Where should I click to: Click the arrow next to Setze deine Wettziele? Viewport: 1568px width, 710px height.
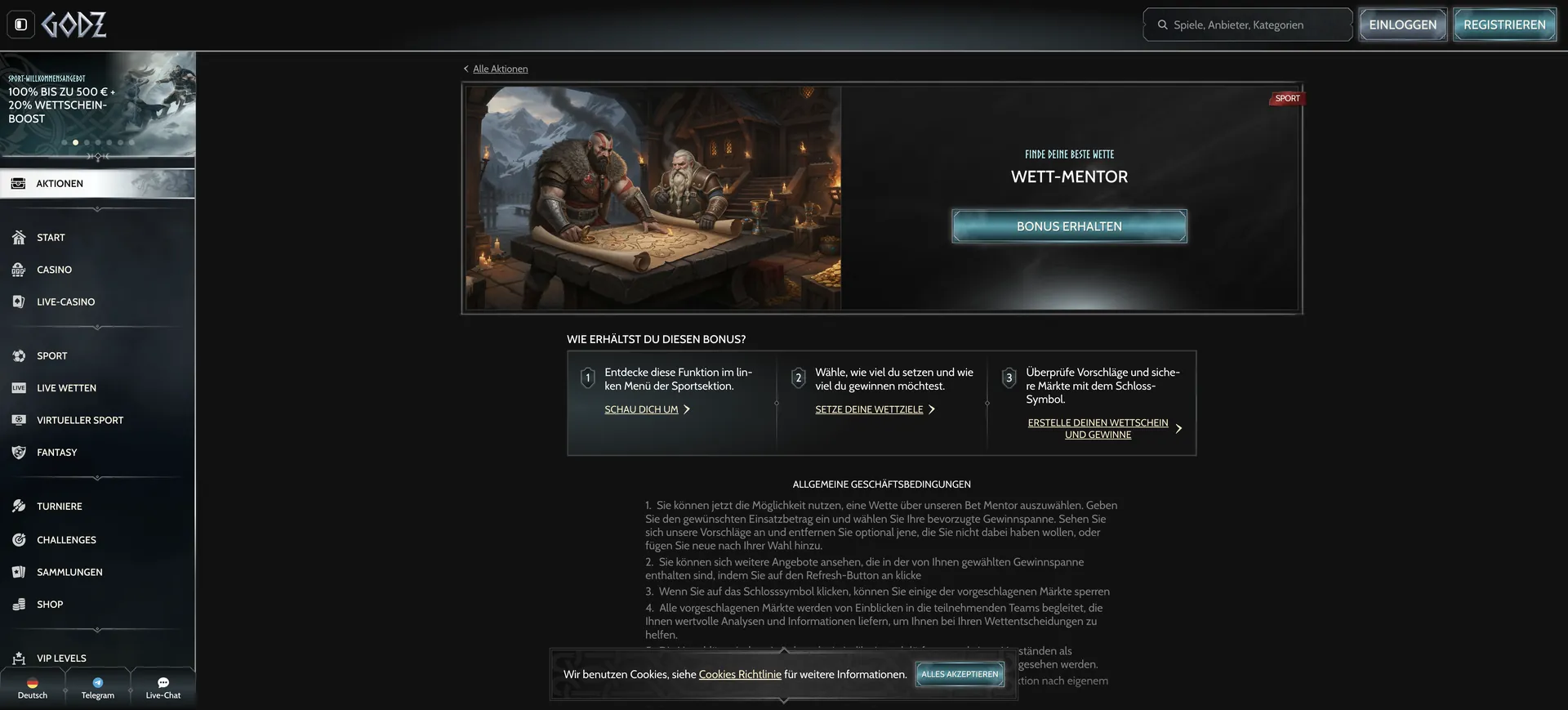932,409
